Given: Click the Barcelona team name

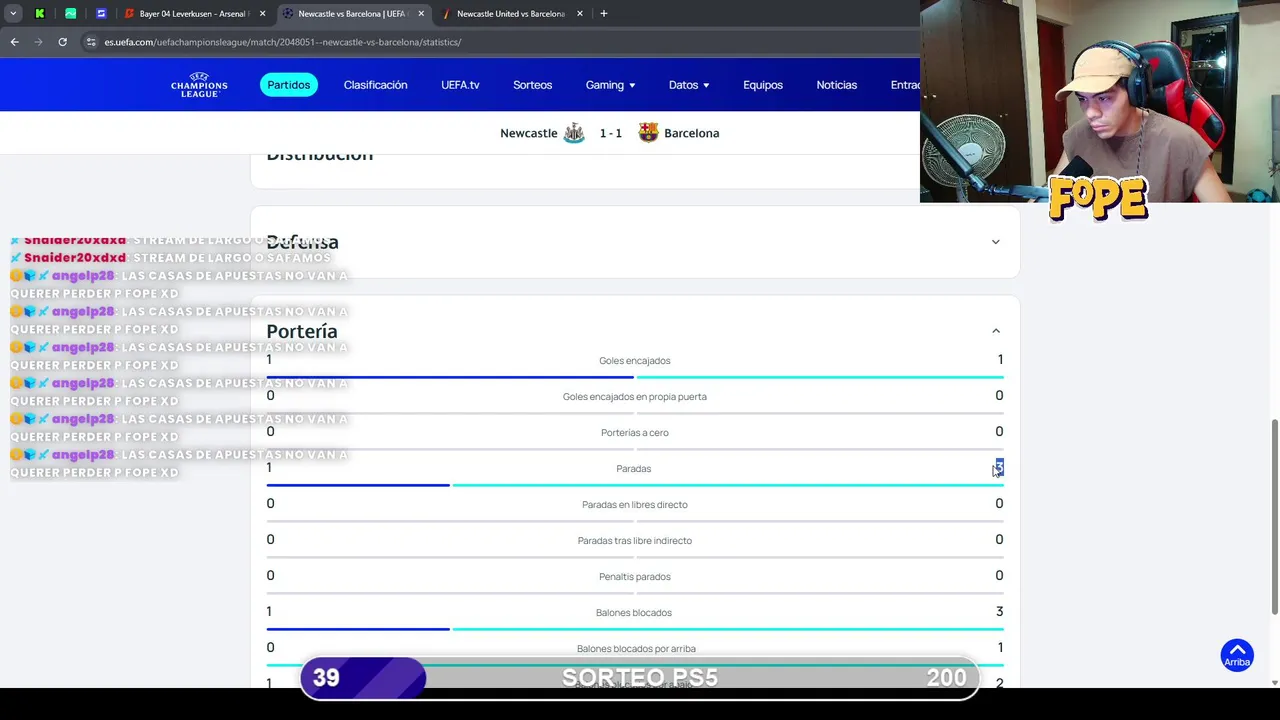Looking at the screenshot, I should pos(691,133).
